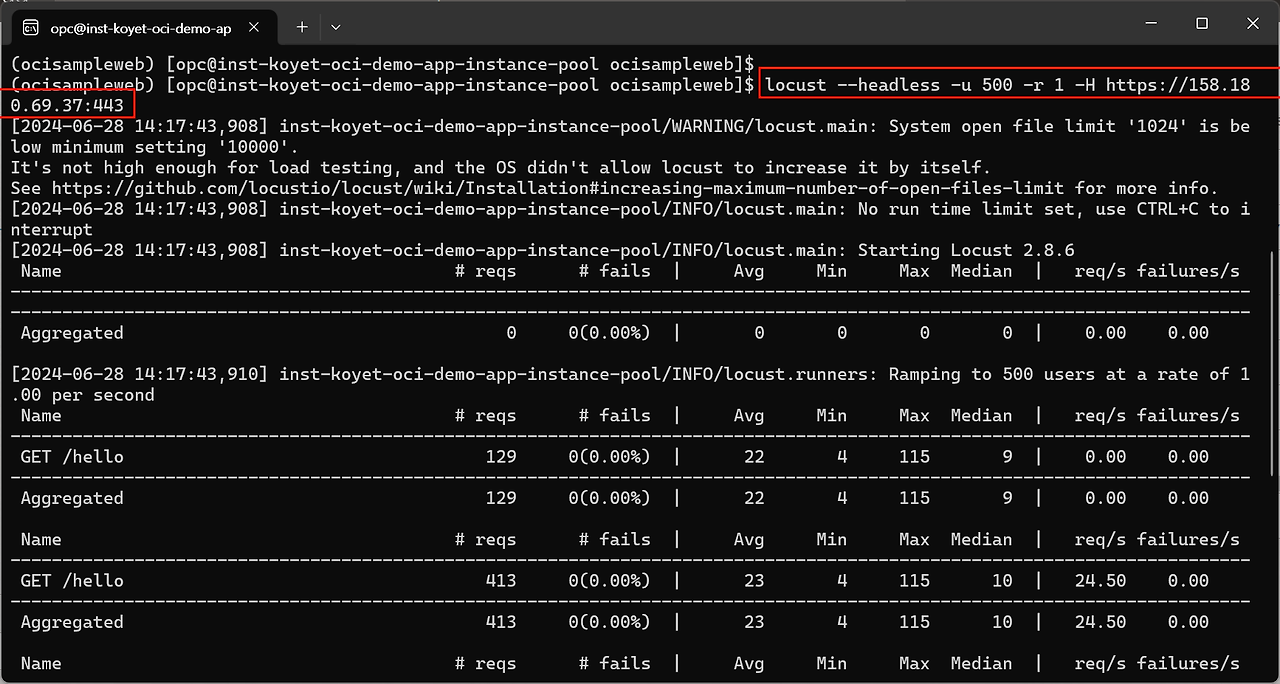1280x684 pixels.
Task: Click the highlighted locust --headless command
Action: [x=1008, y=85]
